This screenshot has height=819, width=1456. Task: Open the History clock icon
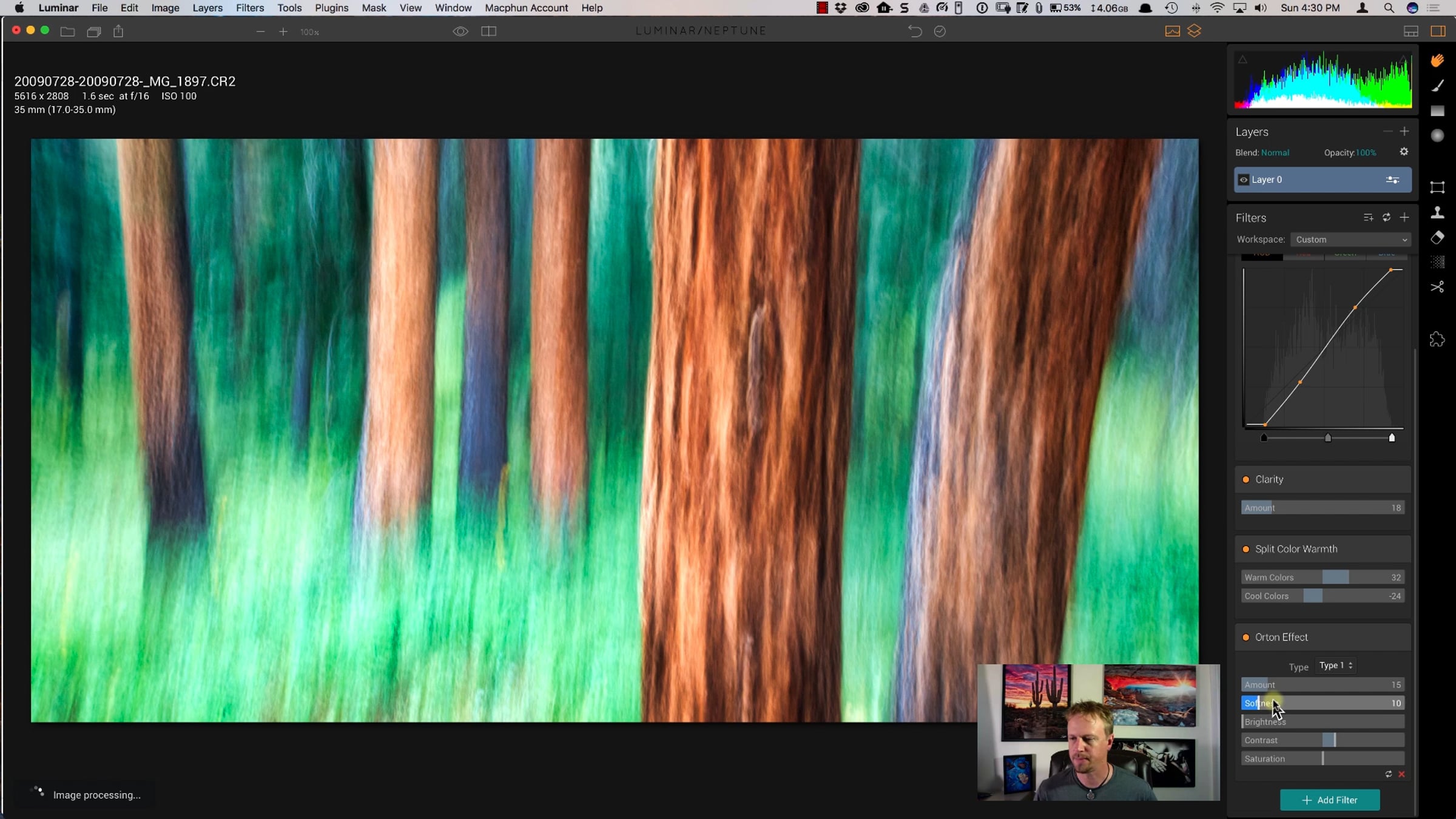click(x=940, y=32)
